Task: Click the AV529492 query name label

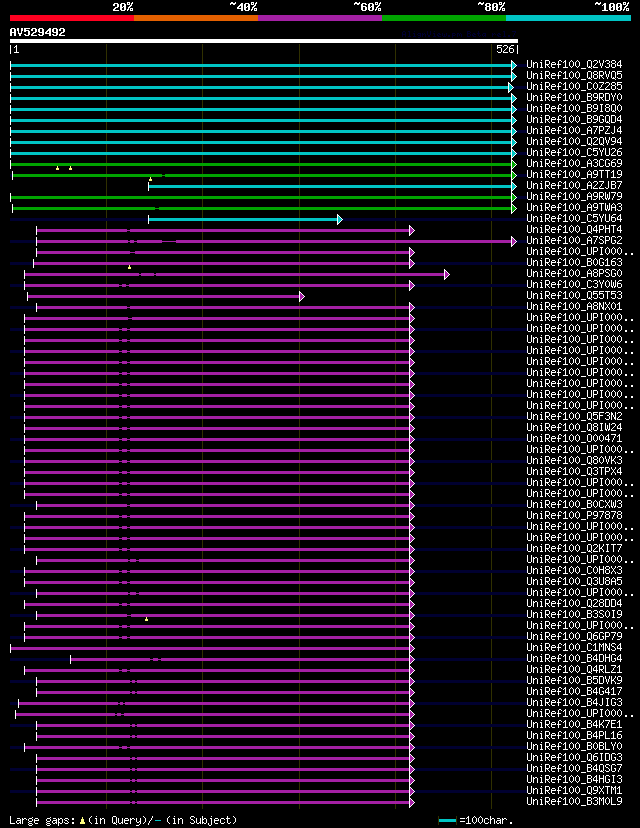Action: [37, 32]
